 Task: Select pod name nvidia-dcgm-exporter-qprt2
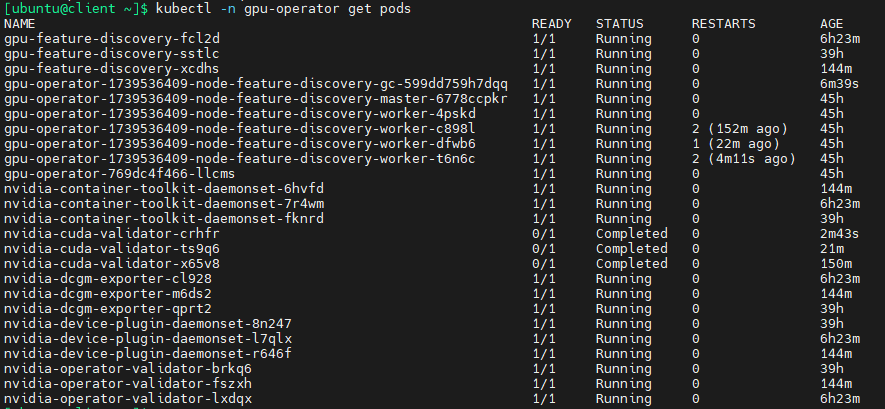pyautogui.click(x=108, y=309)
